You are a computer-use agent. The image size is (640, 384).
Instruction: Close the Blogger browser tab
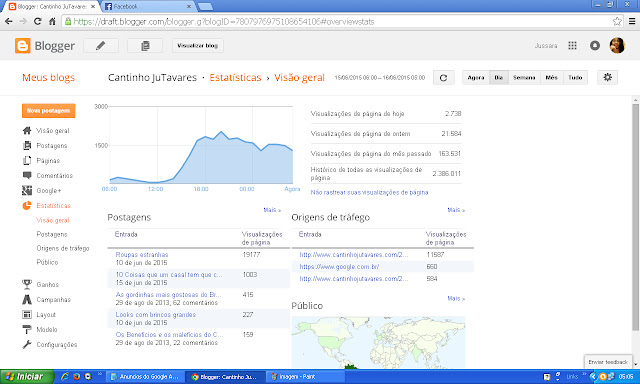click(93, 7)
